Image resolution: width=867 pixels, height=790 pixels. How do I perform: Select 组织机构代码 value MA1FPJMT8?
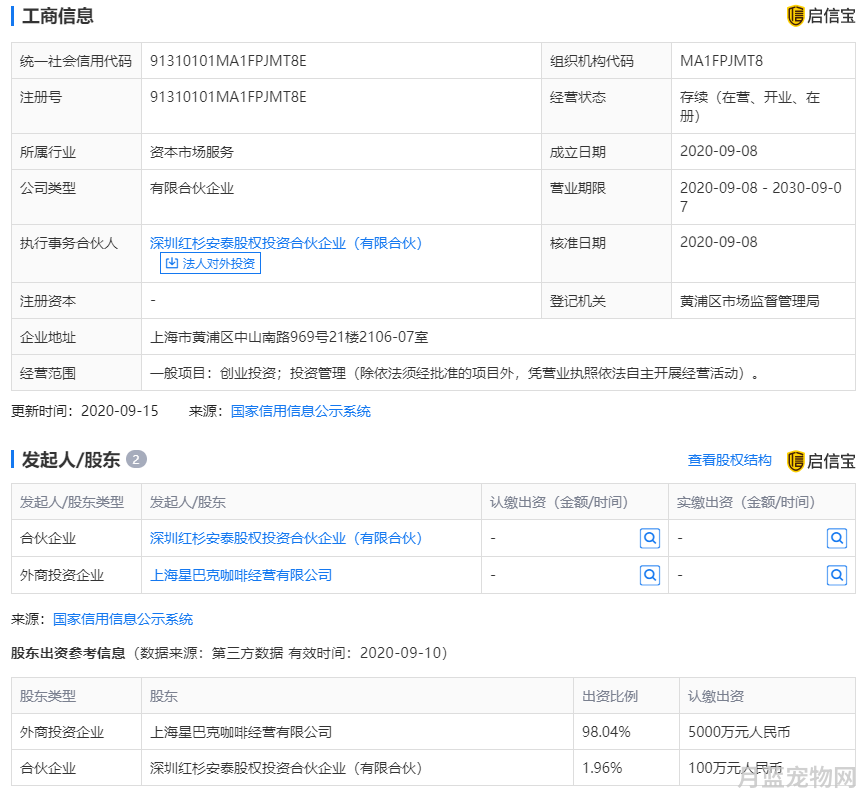pos(721,61)
